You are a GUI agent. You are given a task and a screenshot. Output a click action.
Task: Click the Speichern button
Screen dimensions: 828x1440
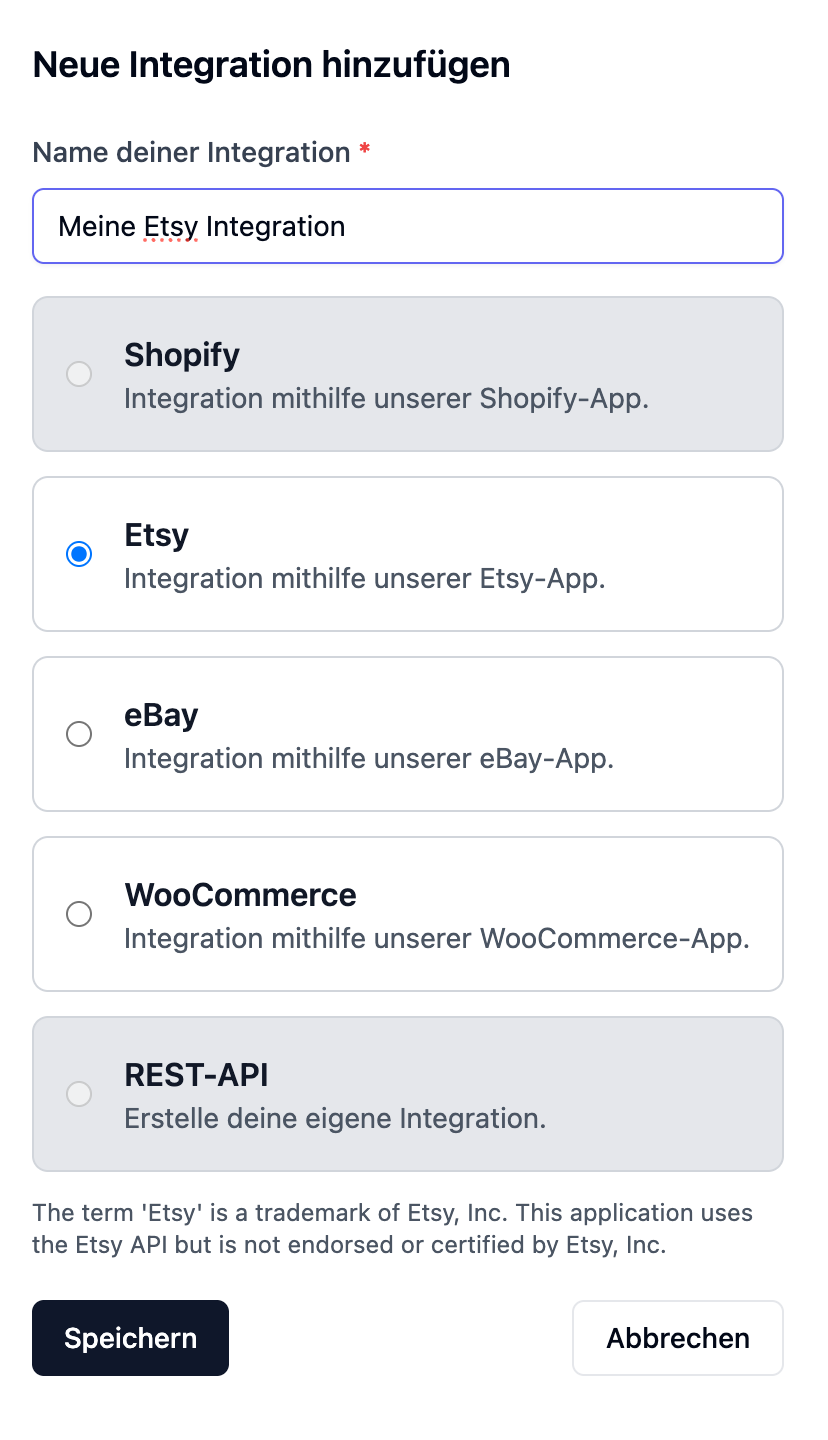click(131, 1338)
